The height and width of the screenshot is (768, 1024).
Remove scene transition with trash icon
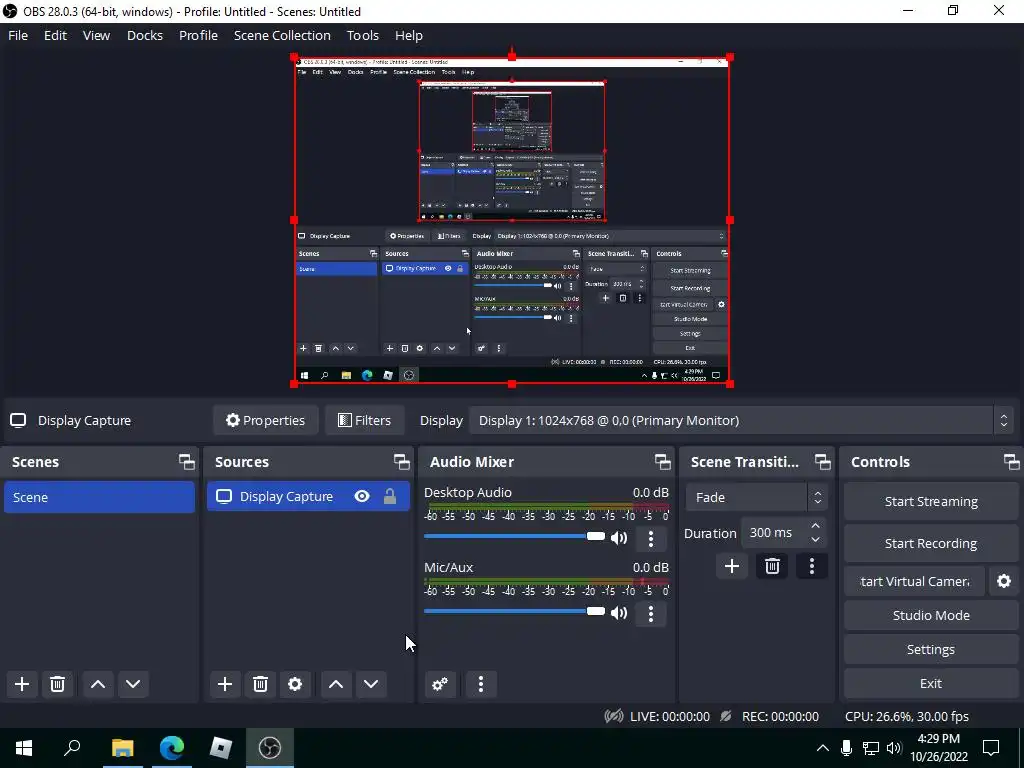pyautogui.click(x=772, y=566)
